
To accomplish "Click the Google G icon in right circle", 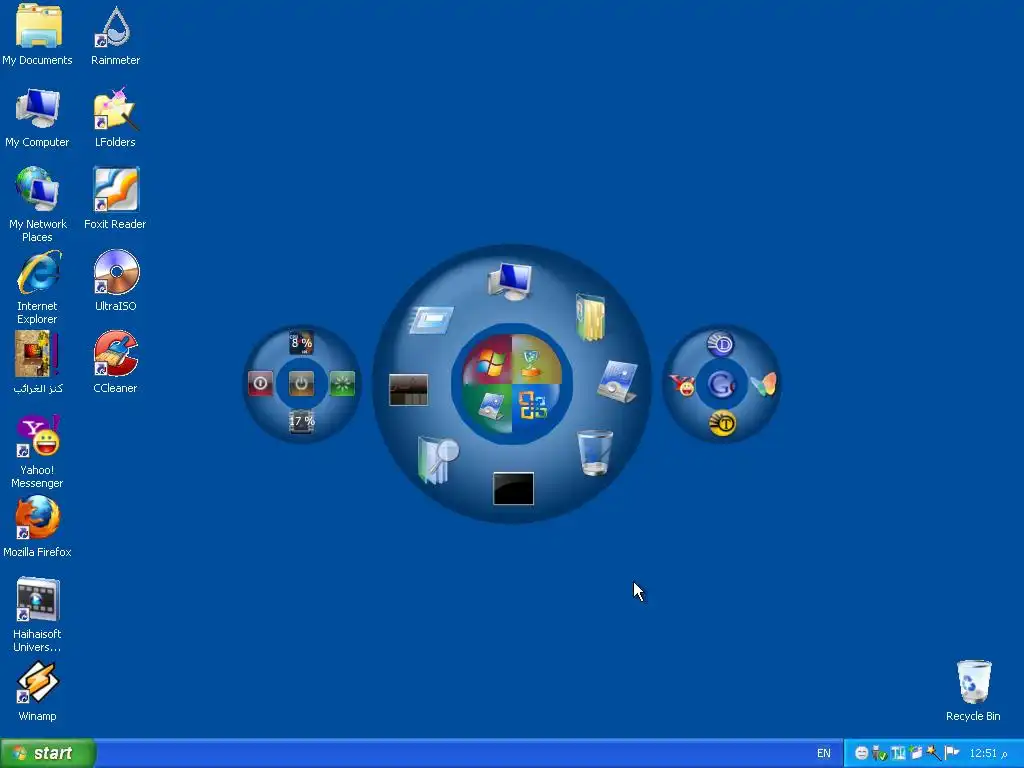I will (721, 385).
